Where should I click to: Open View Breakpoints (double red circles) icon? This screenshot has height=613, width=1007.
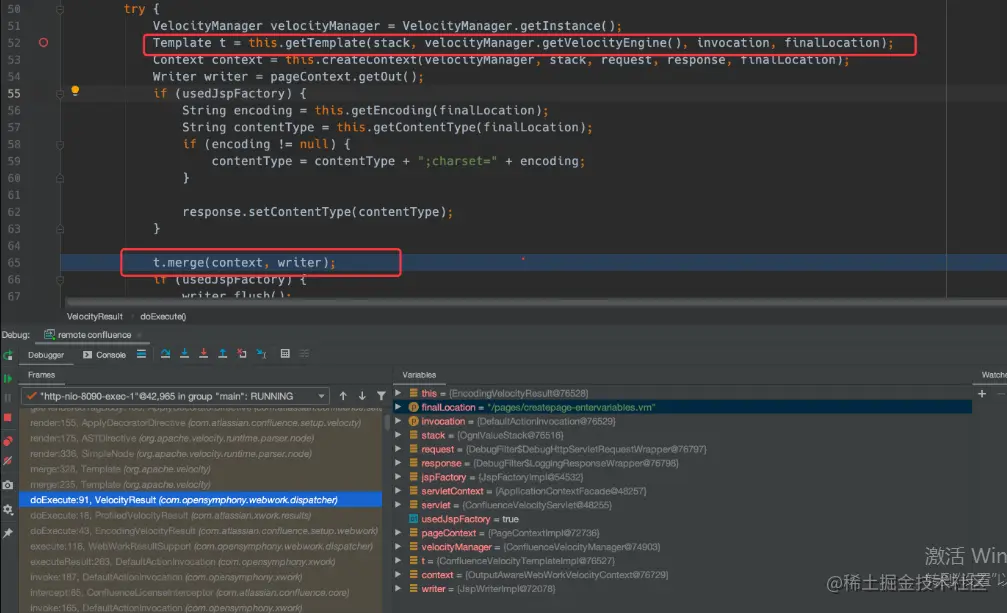click(x=8, y=442)
